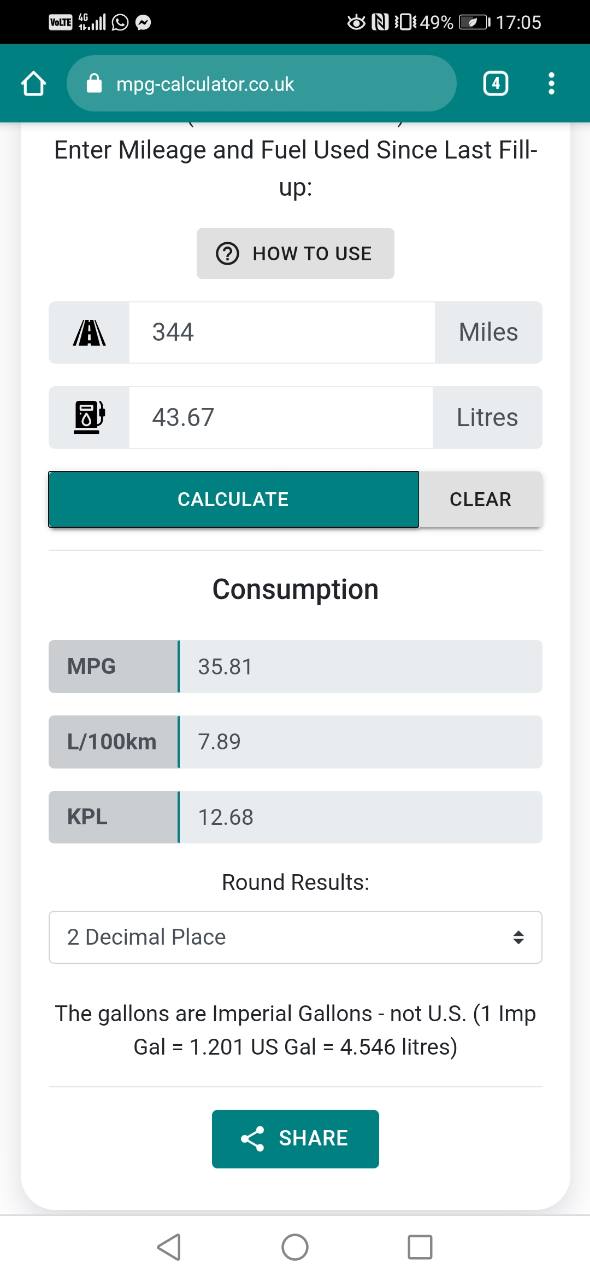Screen dimensions: 590x1280
Task: Tap the mpg-calculator.co.uk address bar
Action: pos(261,84)
